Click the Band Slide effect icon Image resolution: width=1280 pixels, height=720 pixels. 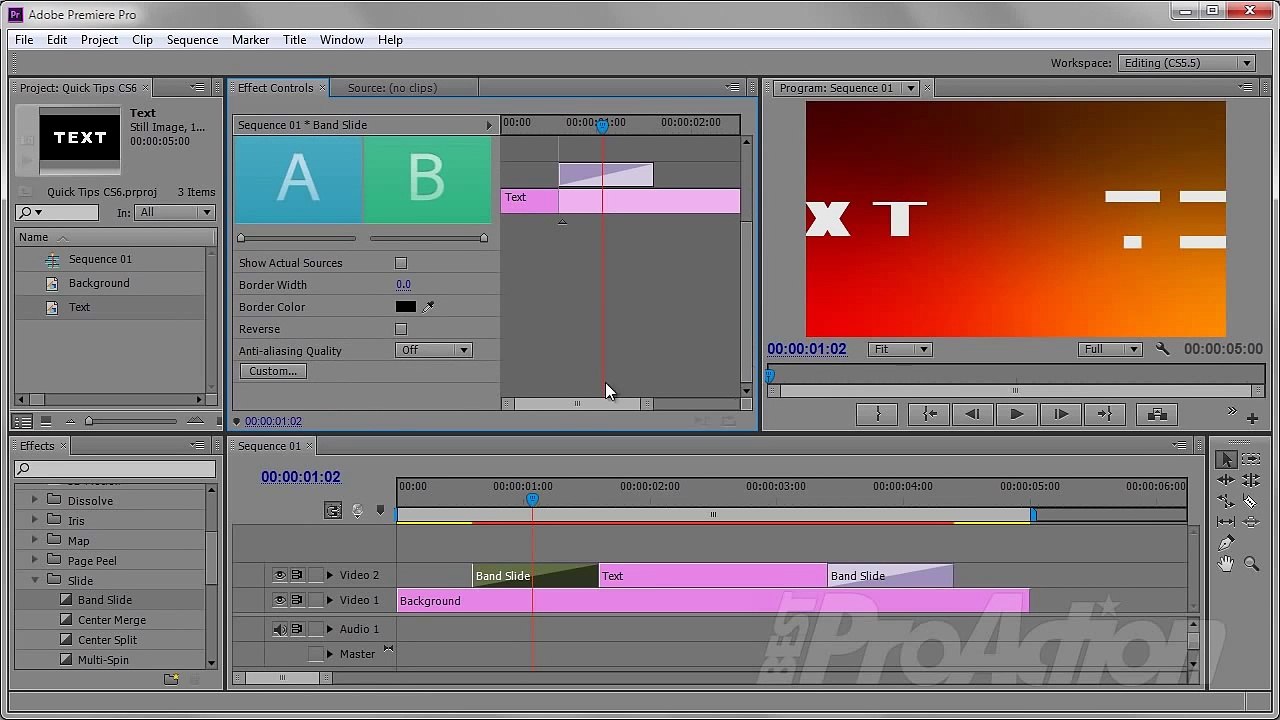click(x=66, y=600)
